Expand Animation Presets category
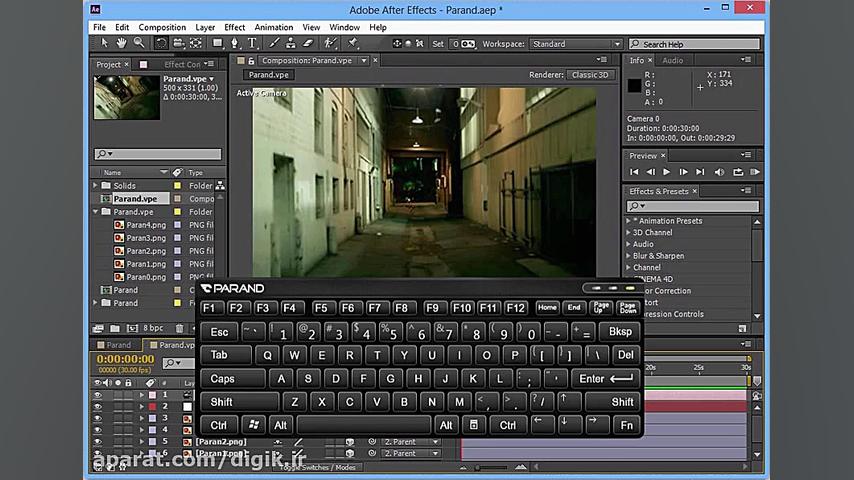 pyautogui.click(x=629, y=221)
